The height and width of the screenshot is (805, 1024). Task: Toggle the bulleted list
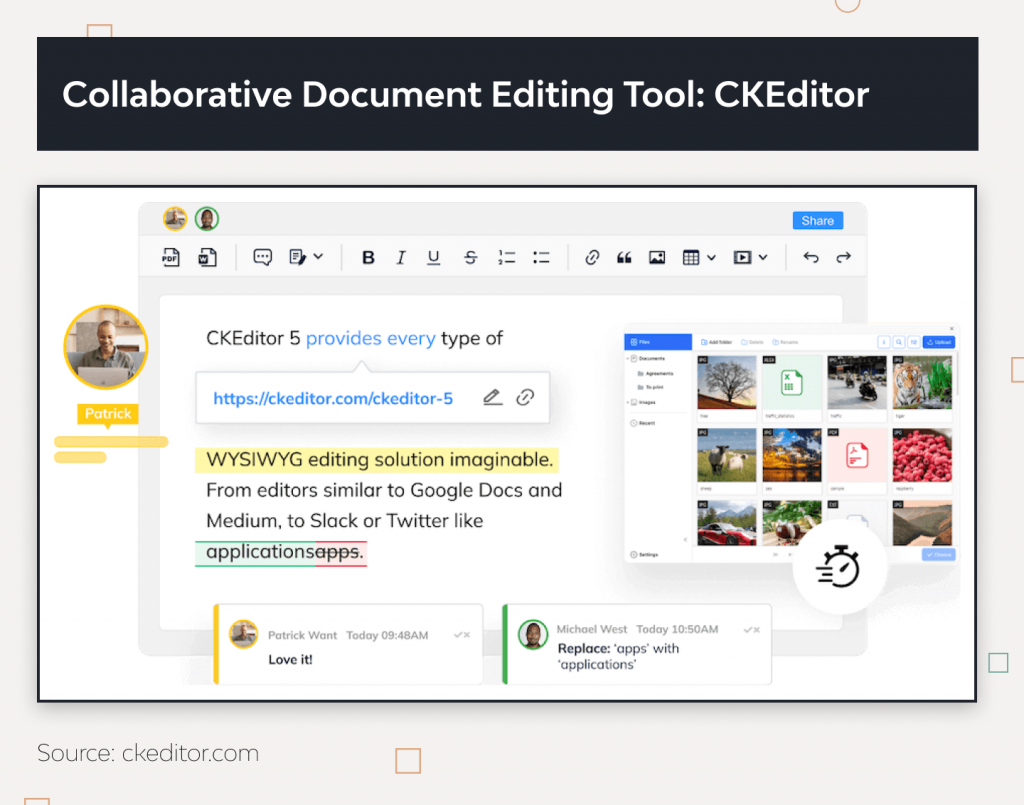(541, 257)
